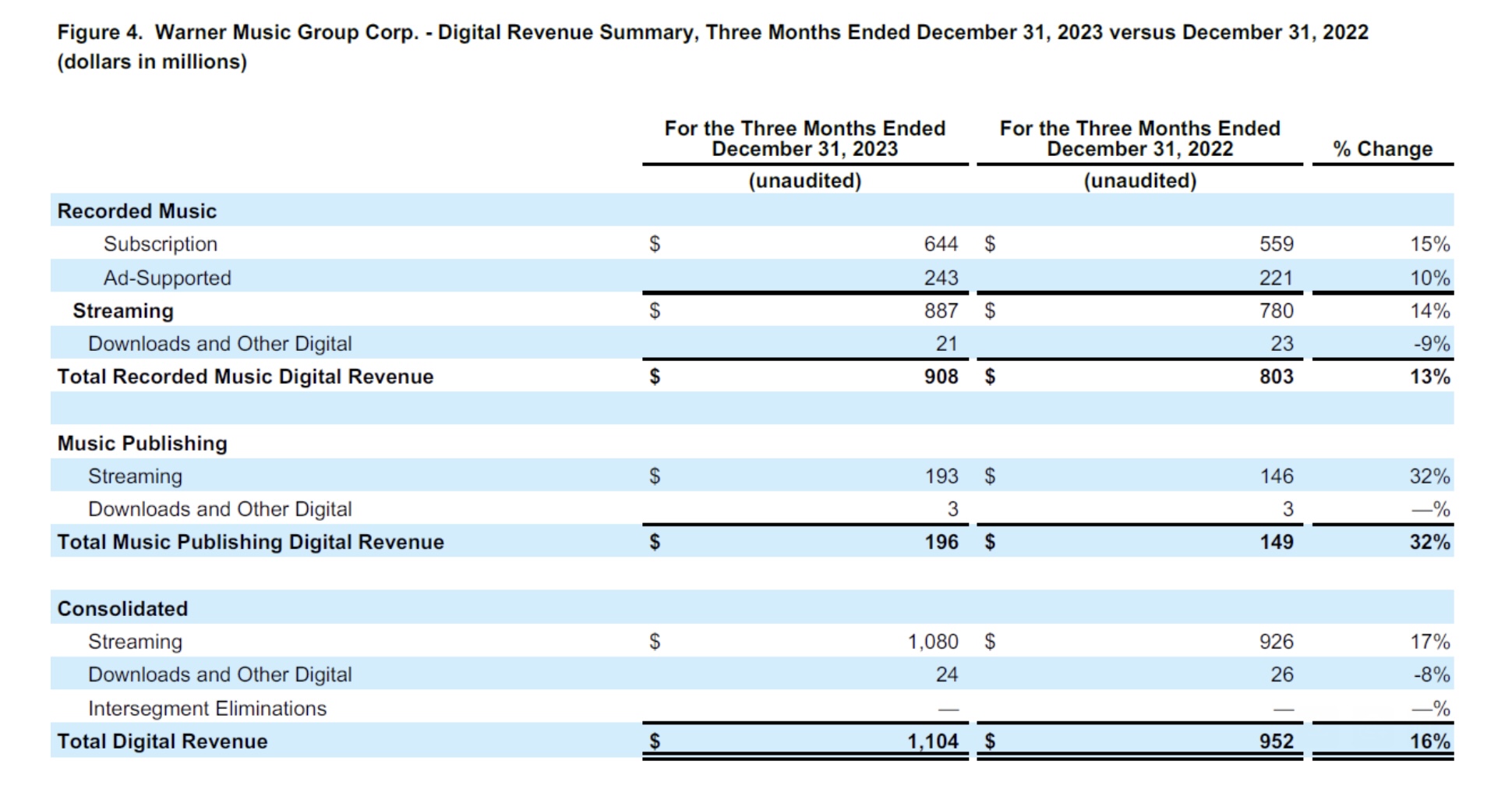Select the 14% change value

[1430, 311]
